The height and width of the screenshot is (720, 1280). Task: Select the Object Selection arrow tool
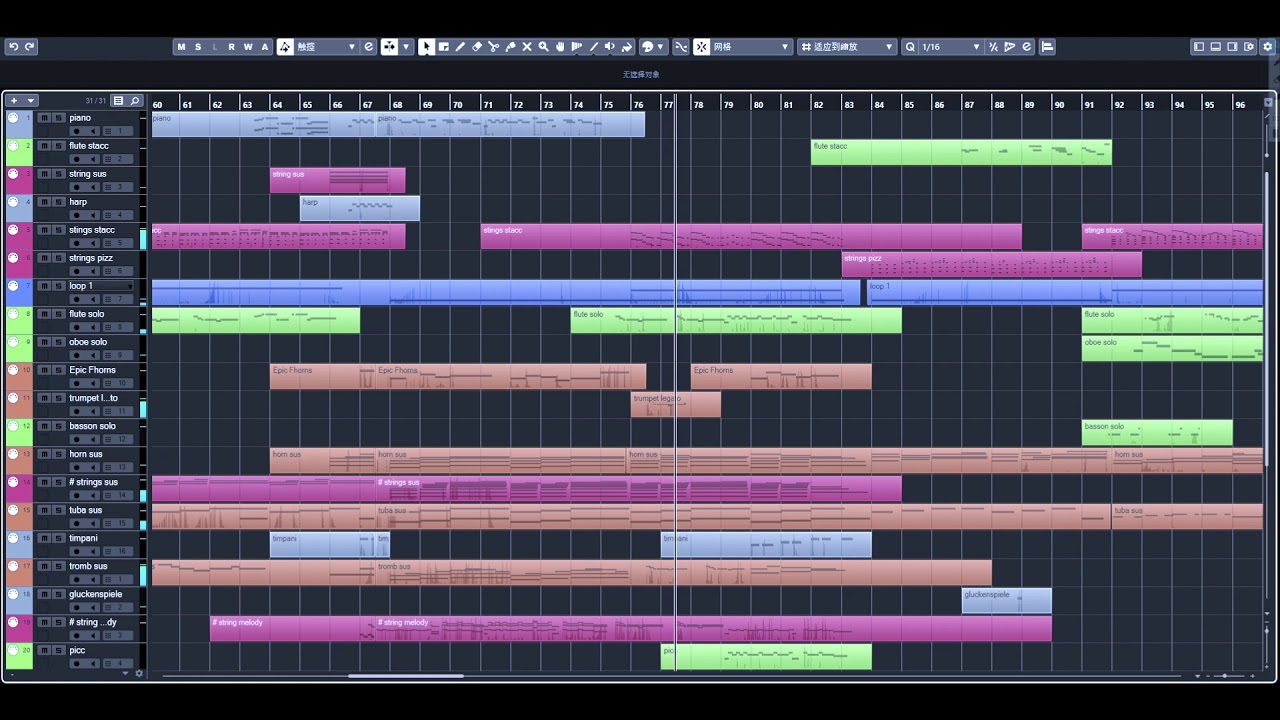tap(426, 47)
